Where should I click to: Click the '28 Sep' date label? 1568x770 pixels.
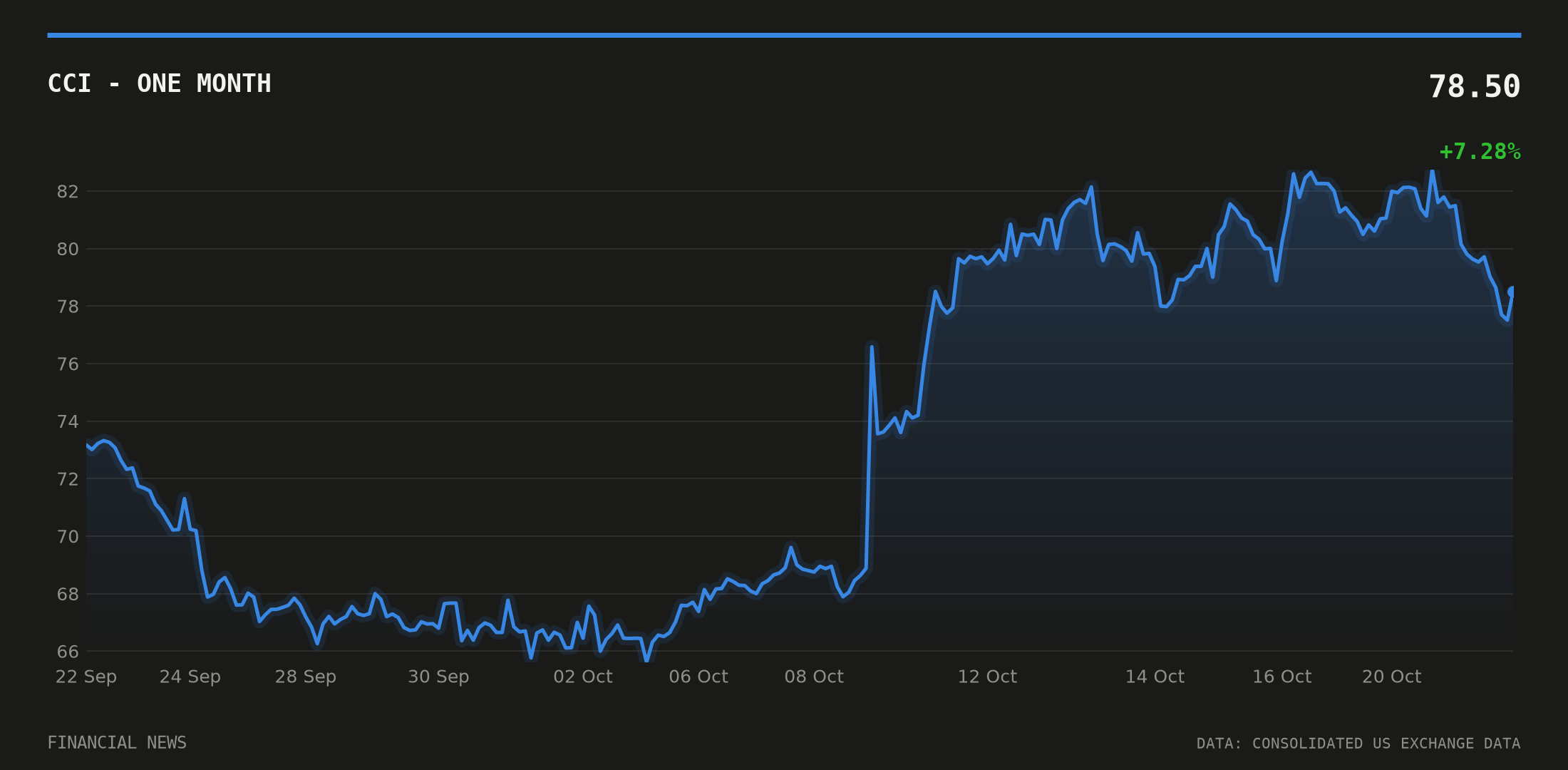pos(306,677)
